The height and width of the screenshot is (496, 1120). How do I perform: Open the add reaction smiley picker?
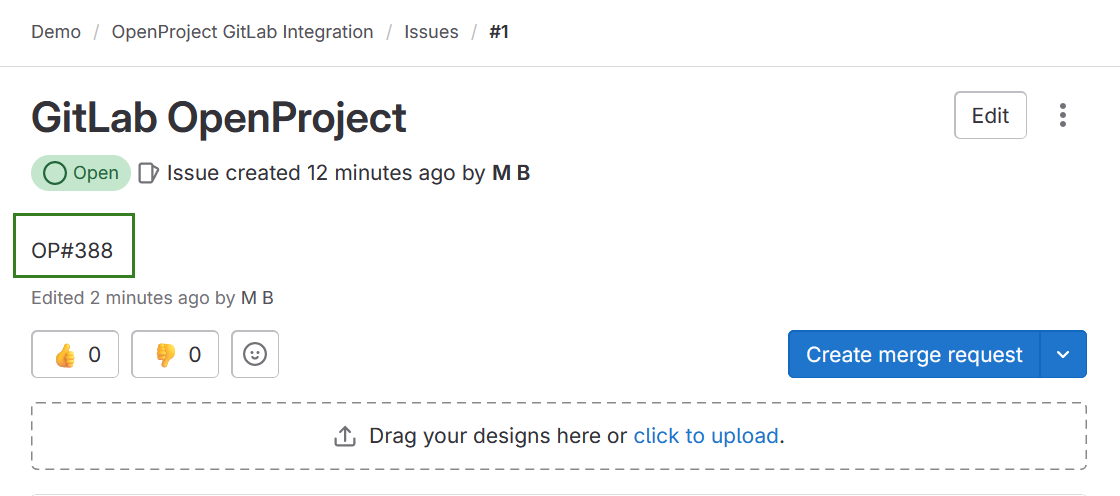coord(255,354)
